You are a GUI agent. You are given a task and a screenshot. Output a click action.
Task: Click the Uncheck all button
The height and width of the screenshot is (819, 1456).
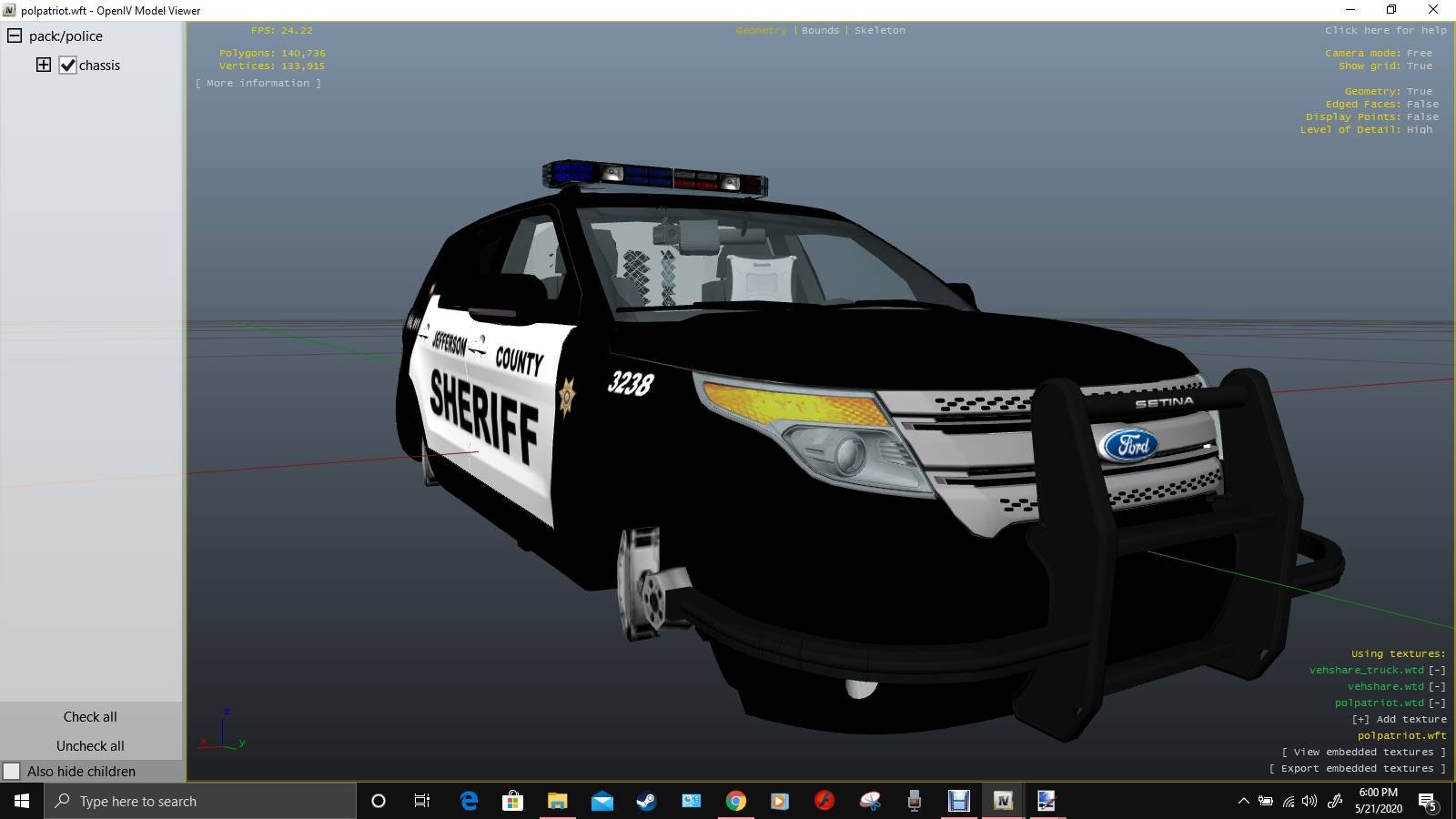(x=90, y=745)
